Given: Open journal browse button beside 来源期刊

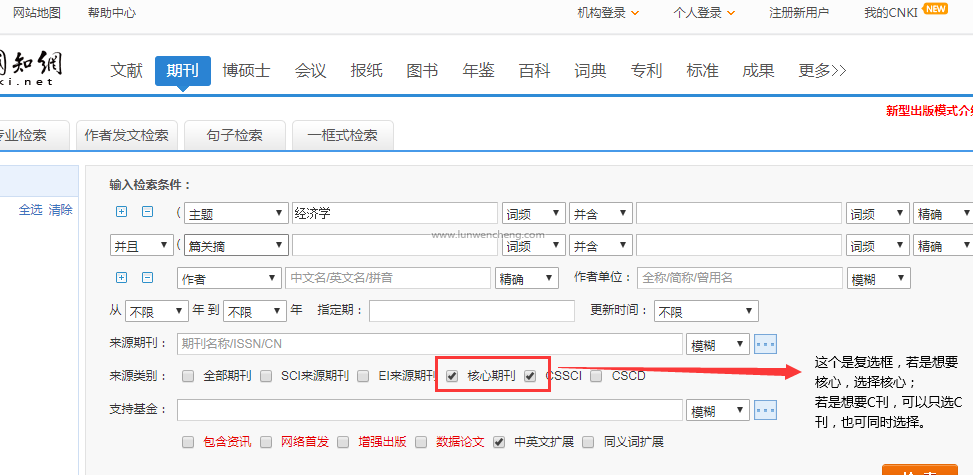Looking at the screenshot, I should tap(765, 343).
